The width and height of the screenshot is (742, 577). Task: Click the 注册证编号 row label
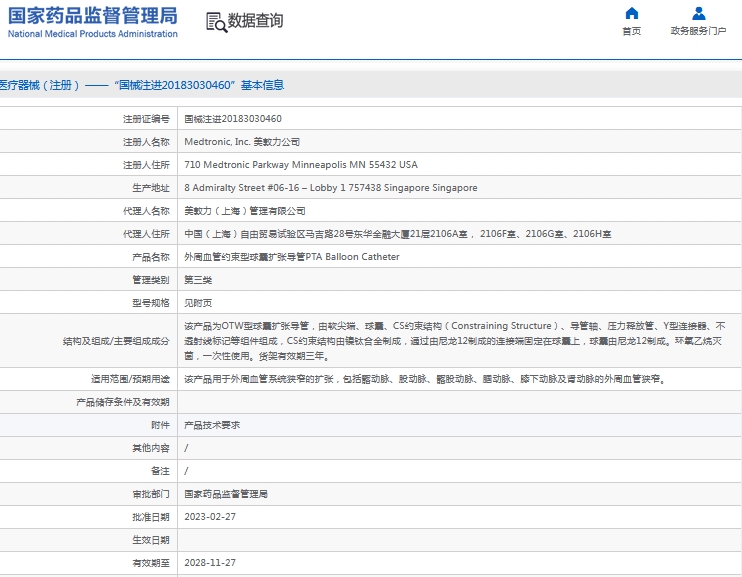click(146, 119)
